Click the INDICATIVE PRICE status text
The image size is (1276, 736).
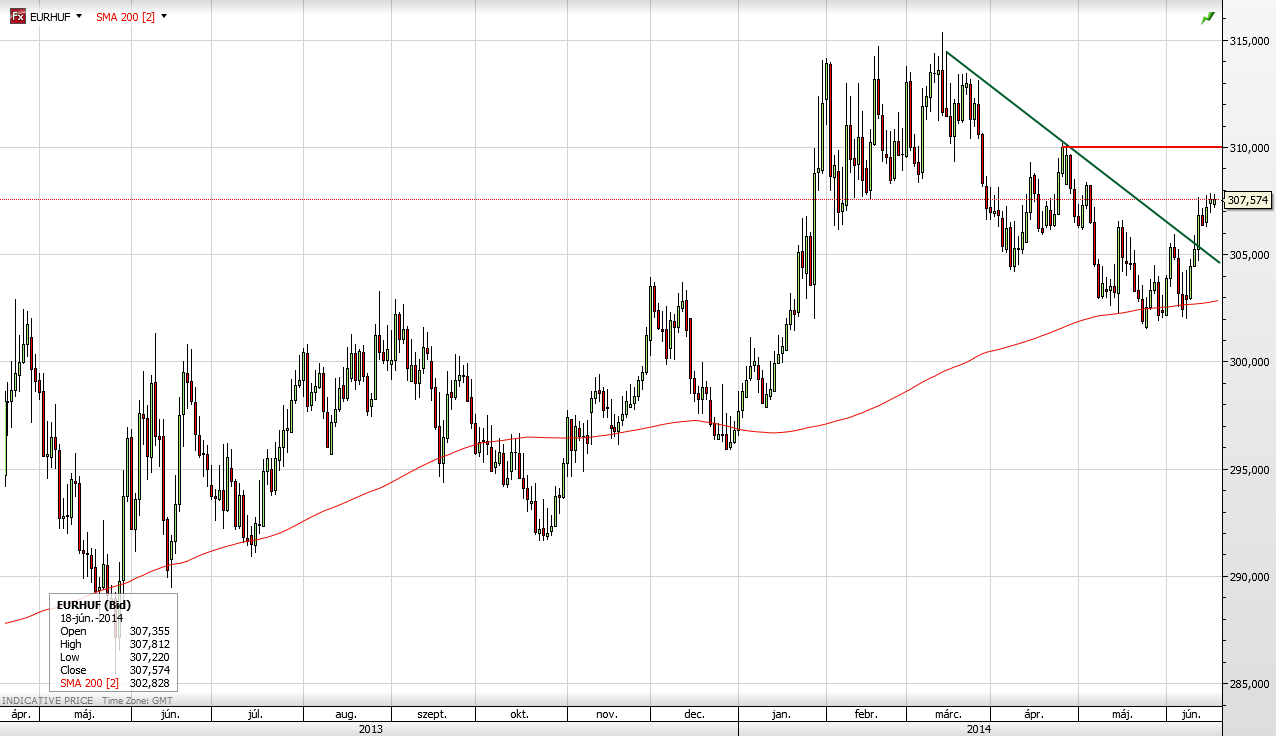pos(48,701)
